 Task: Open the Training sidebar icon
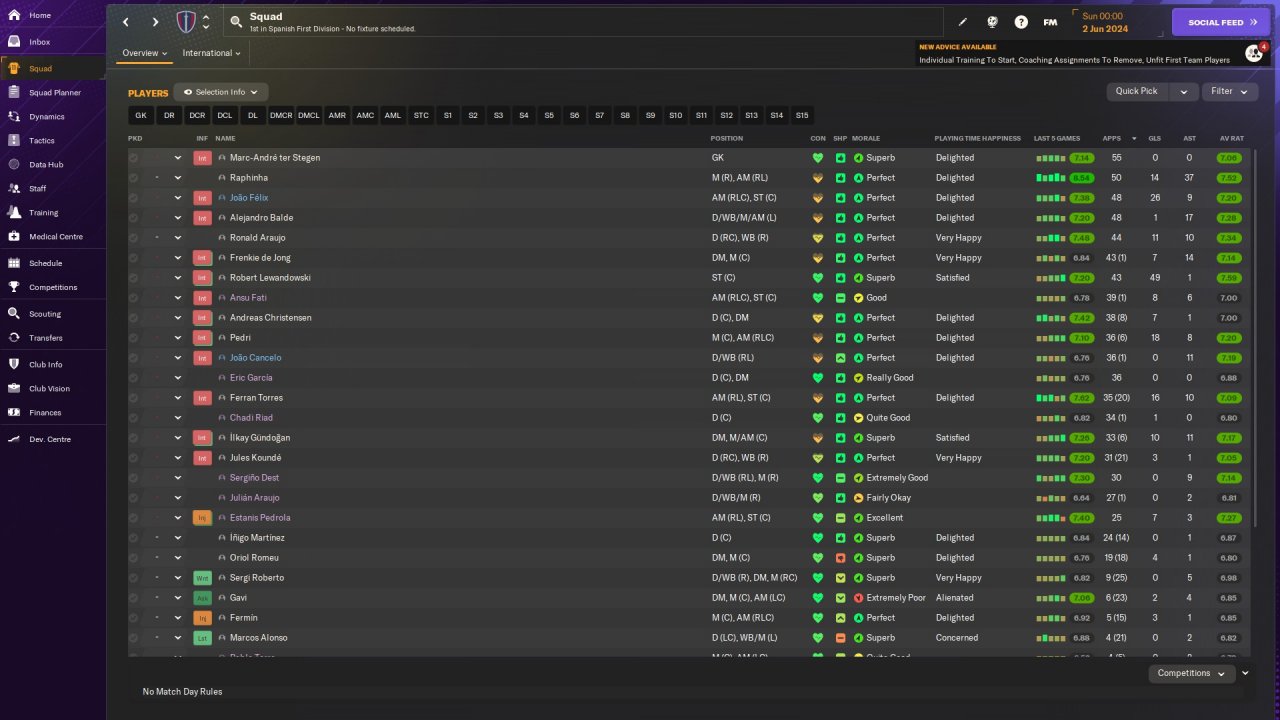pos(14,212)
